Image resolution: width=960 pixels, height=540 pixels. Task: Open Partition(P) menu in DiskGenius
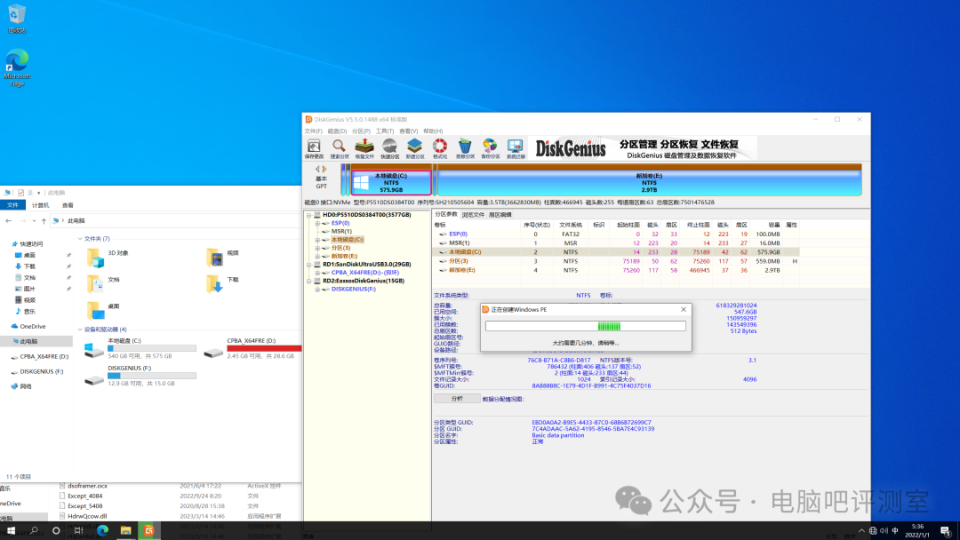pos(361,131)
